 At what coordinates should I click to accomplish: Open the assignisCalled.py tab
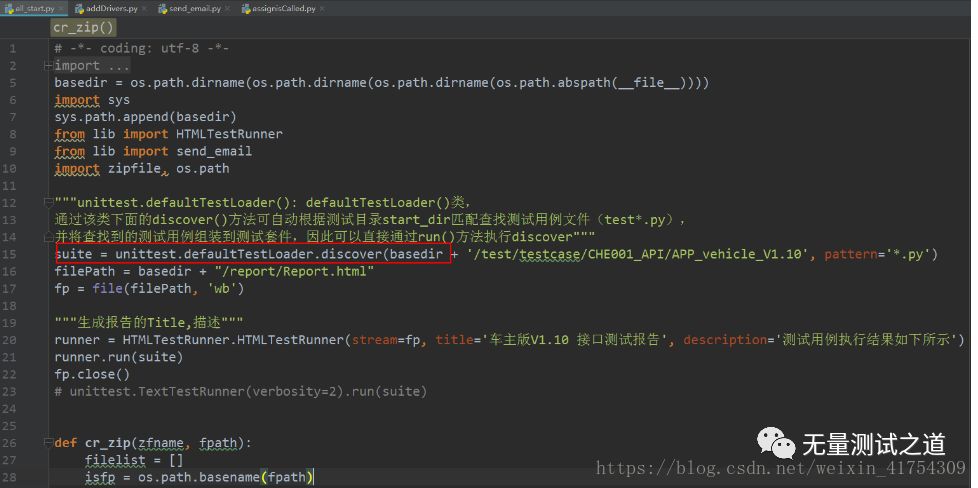pos(284,9)
